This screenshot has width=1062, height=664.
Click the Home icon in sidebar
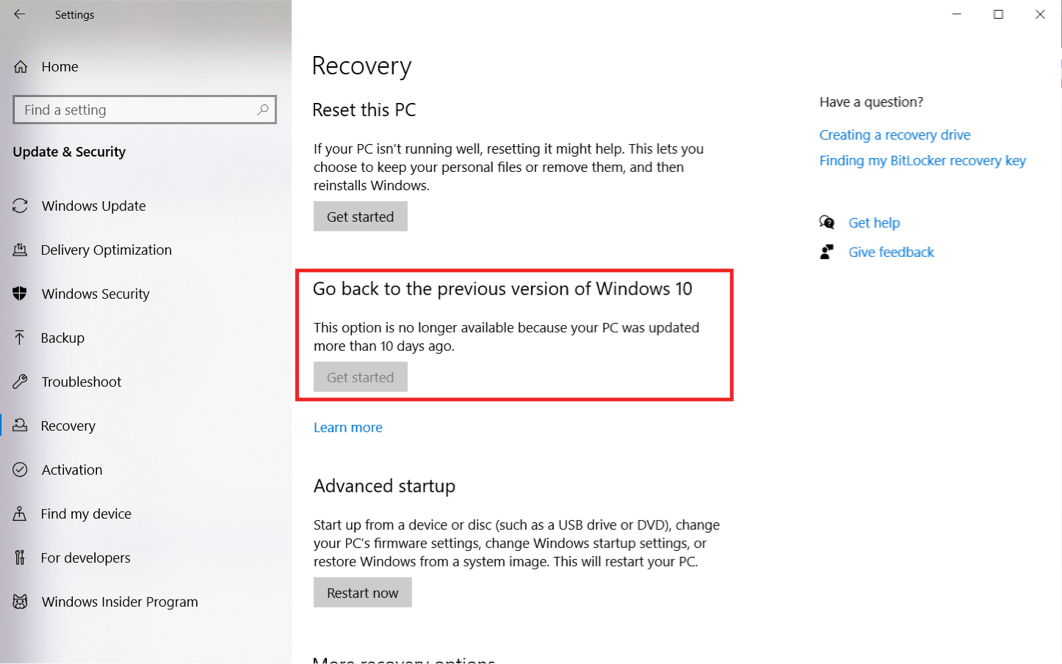(x=20, y=67)
